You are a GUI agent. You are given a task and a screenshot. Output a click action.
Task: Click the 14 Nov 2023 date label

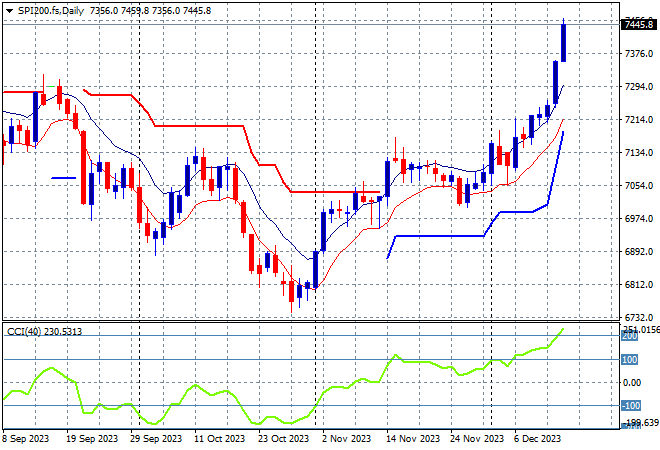413,438
